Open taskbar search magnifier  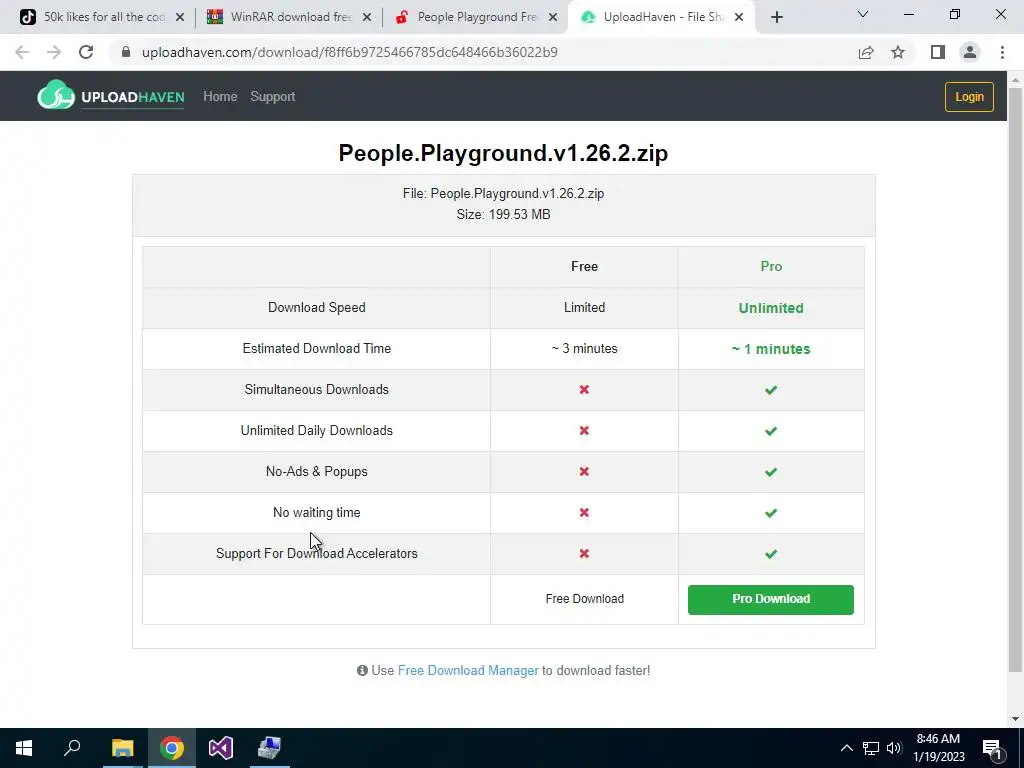[x=72, y=748]
